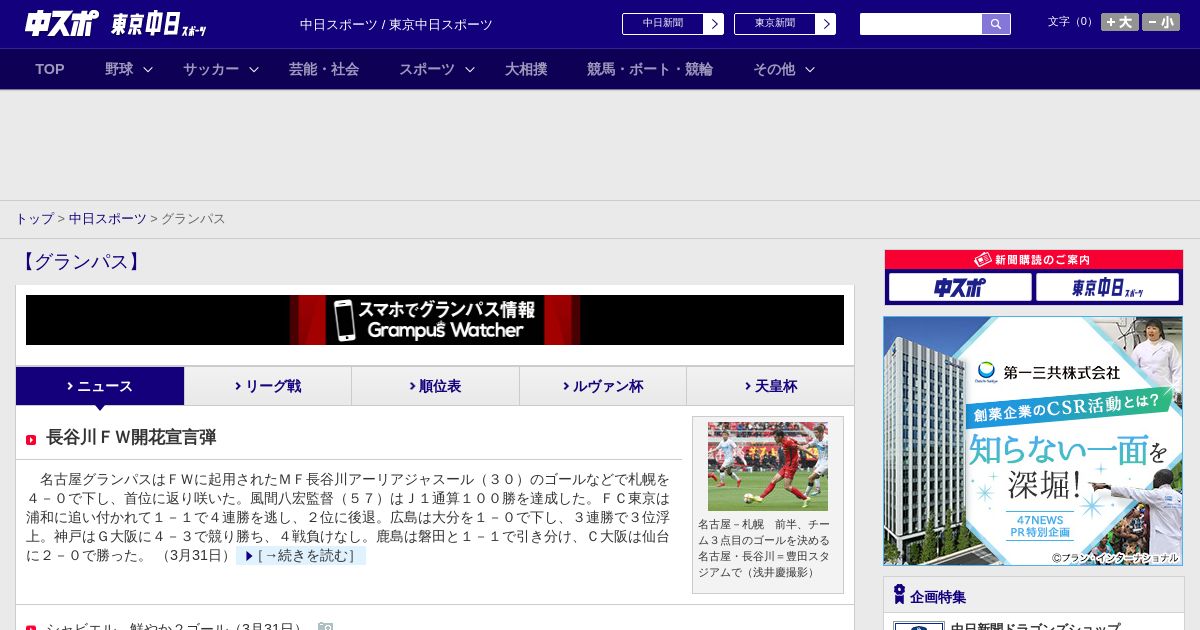This screenshot has width=1200, height=630.
Task: Click 新聞購読のご案内 header banner
Action: [x=1034, y=260]
